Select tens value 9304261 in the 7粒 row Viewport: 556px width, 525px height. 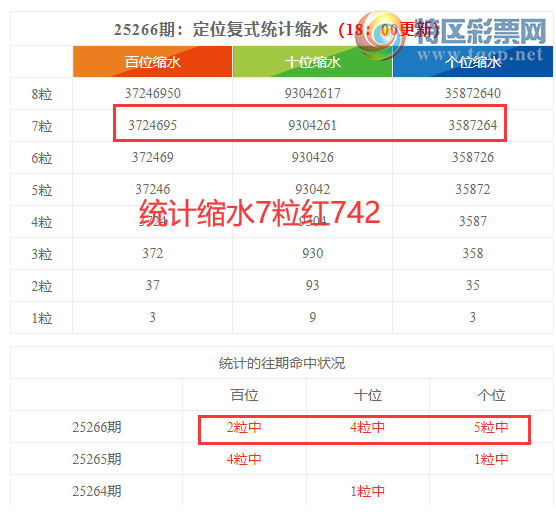(x=312, y=125)
